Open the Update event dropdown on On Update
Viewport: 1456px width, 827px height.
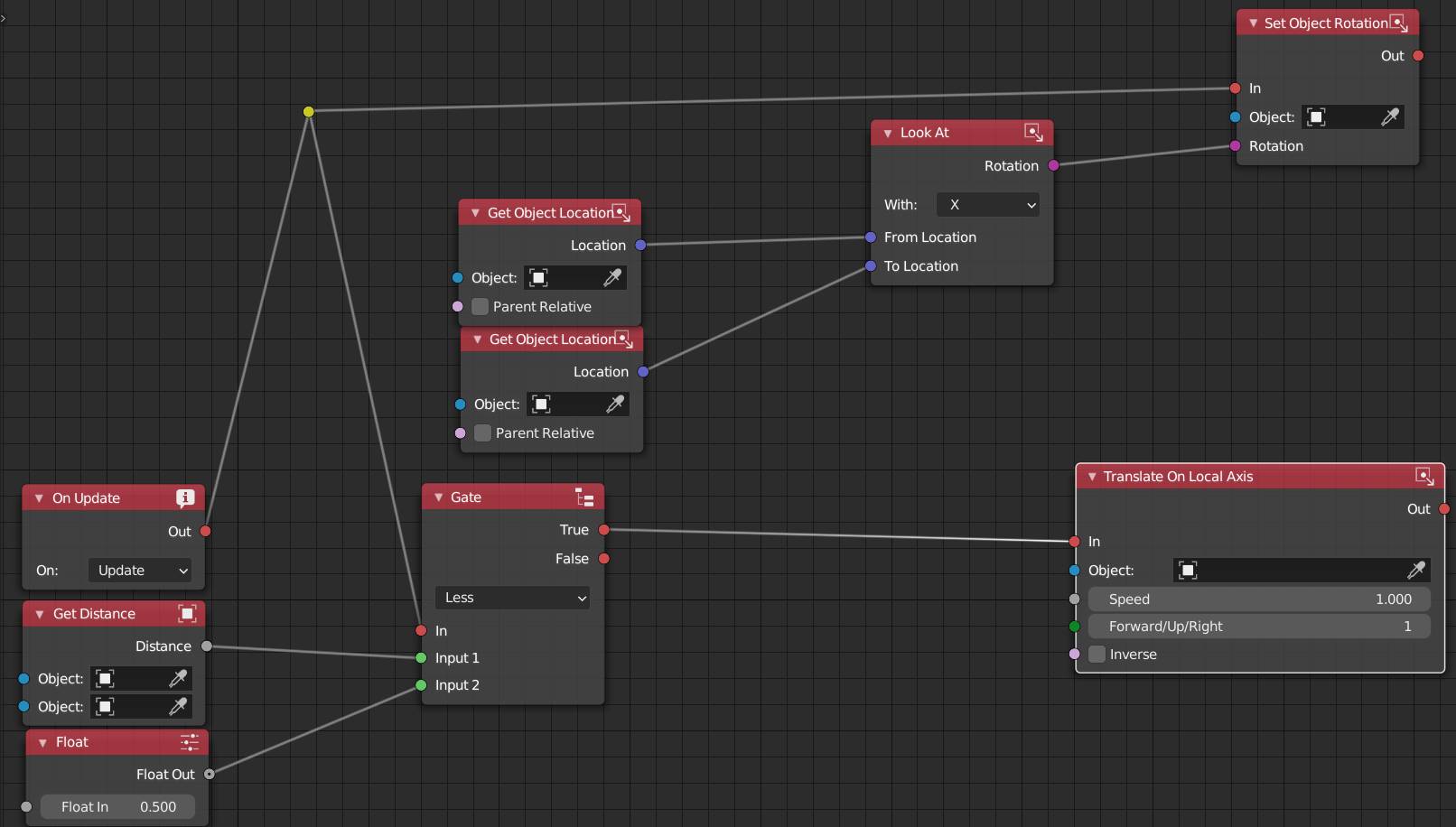click(x=139, y=570)
